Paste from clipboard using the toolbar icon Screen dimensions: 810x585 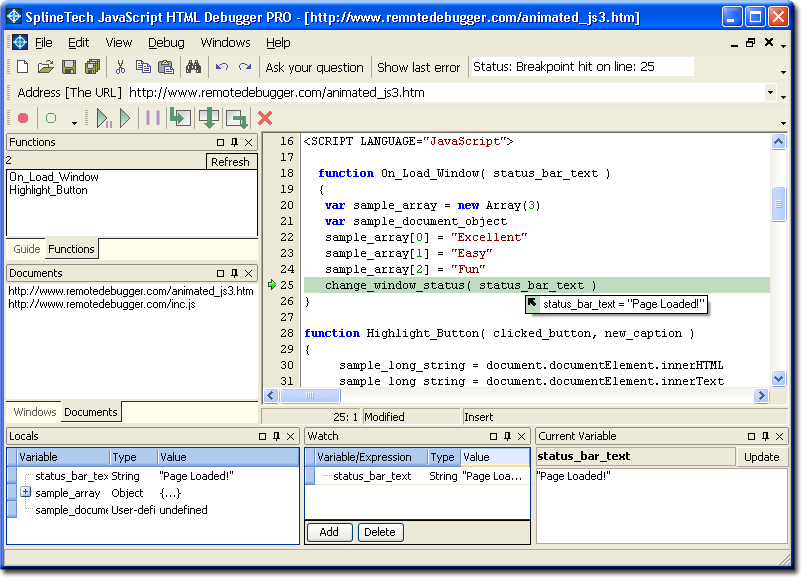pyautogui.click(x=166, y=67)
